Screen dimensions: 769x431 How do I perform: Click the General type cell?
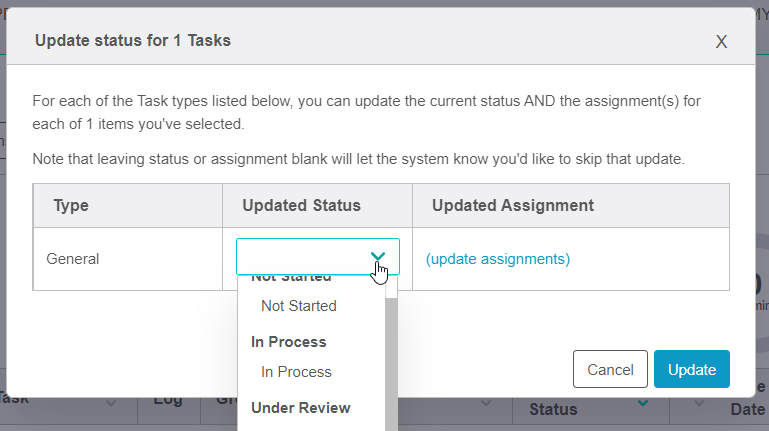(73, 259)
